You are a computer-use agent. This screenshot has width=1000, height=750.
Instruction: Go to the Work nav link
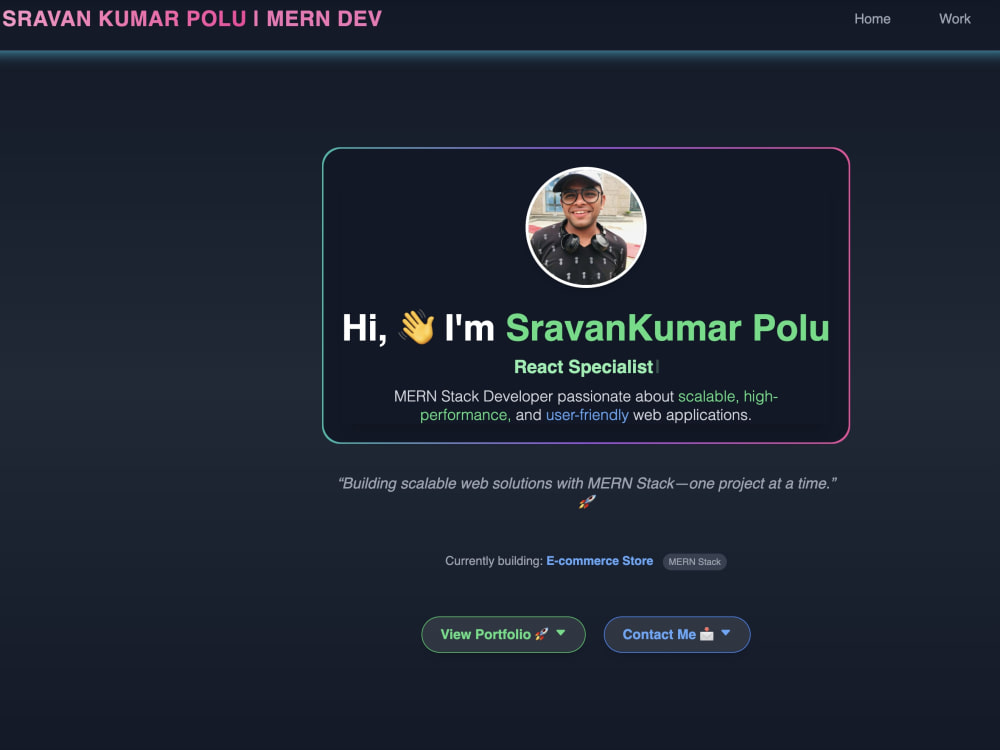954,19
